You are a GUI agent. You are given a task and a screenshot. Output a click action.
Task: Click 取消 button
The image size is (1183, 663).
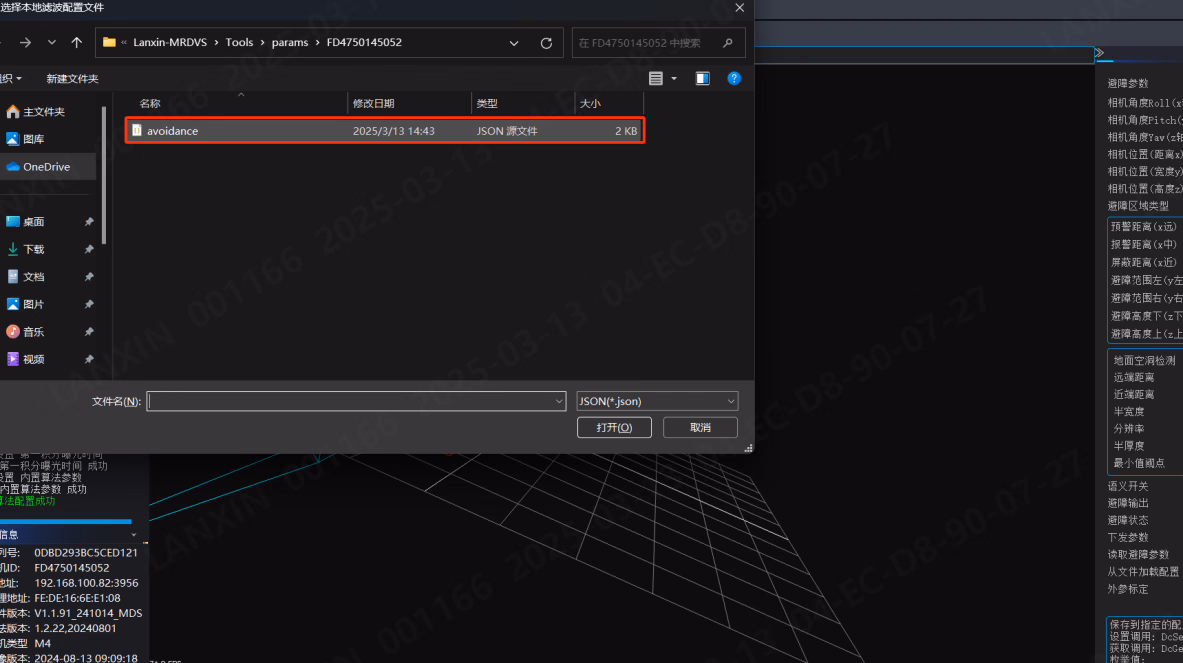point(700,428)
